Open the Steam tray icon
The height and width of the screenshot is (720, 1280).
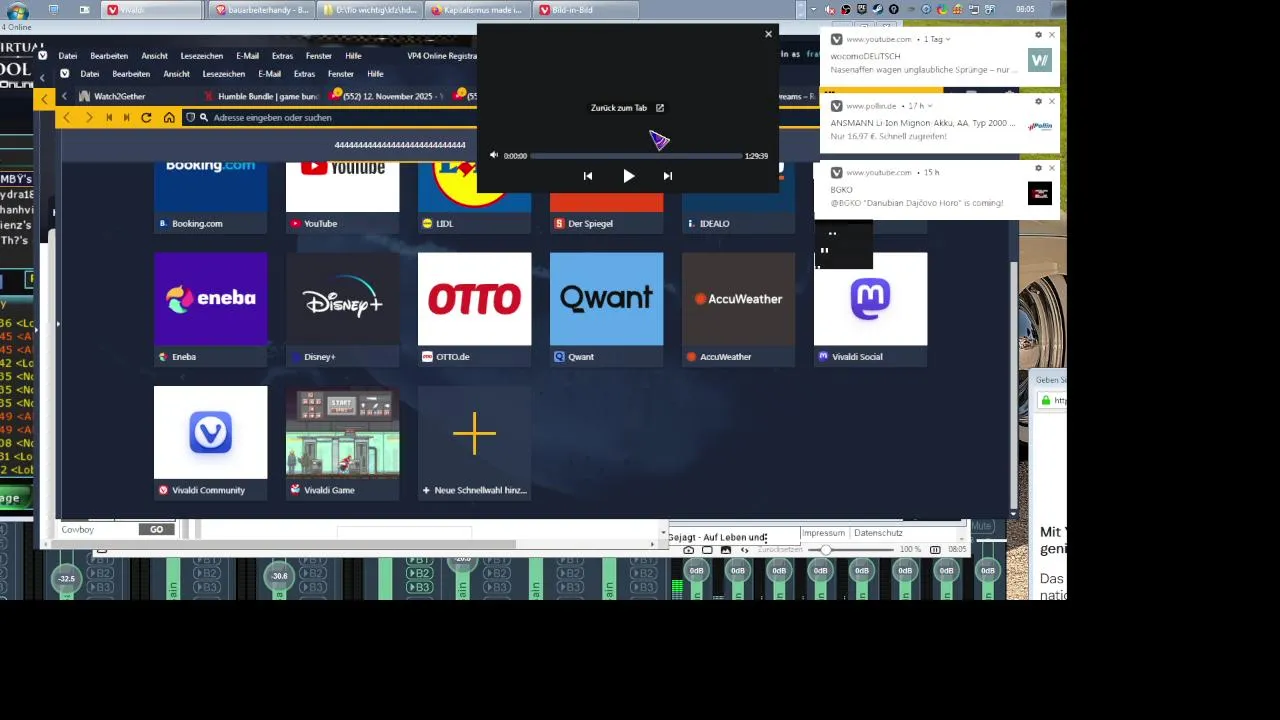point(878,9)
